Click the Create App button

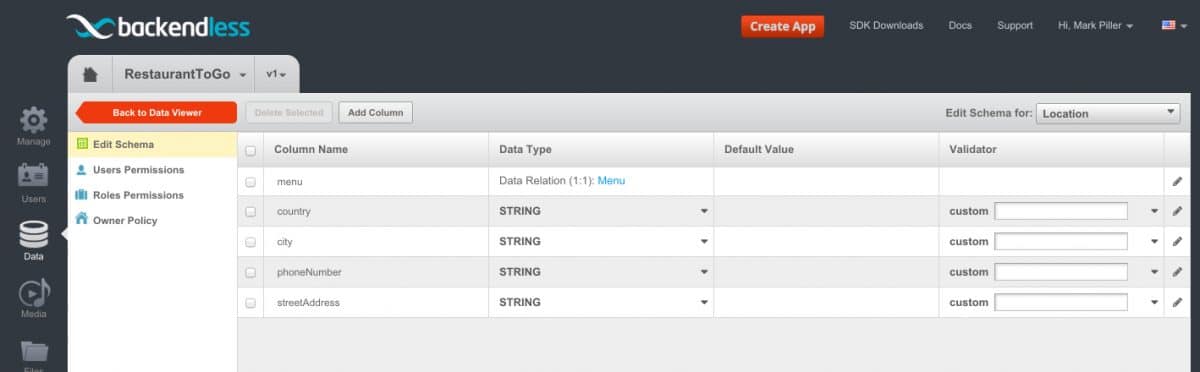[x=782, y=26]
